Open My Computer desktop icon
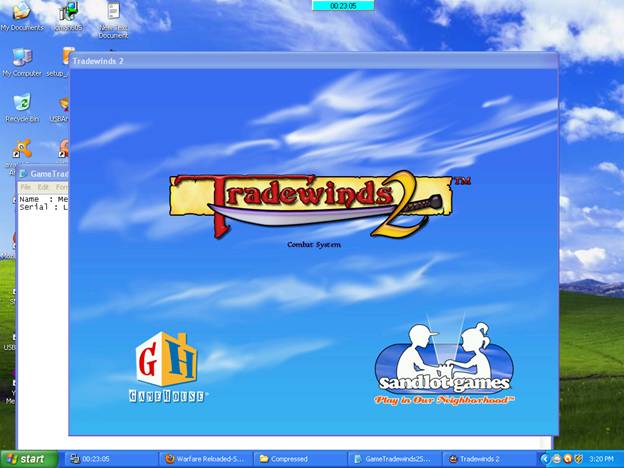 point(22,62)
